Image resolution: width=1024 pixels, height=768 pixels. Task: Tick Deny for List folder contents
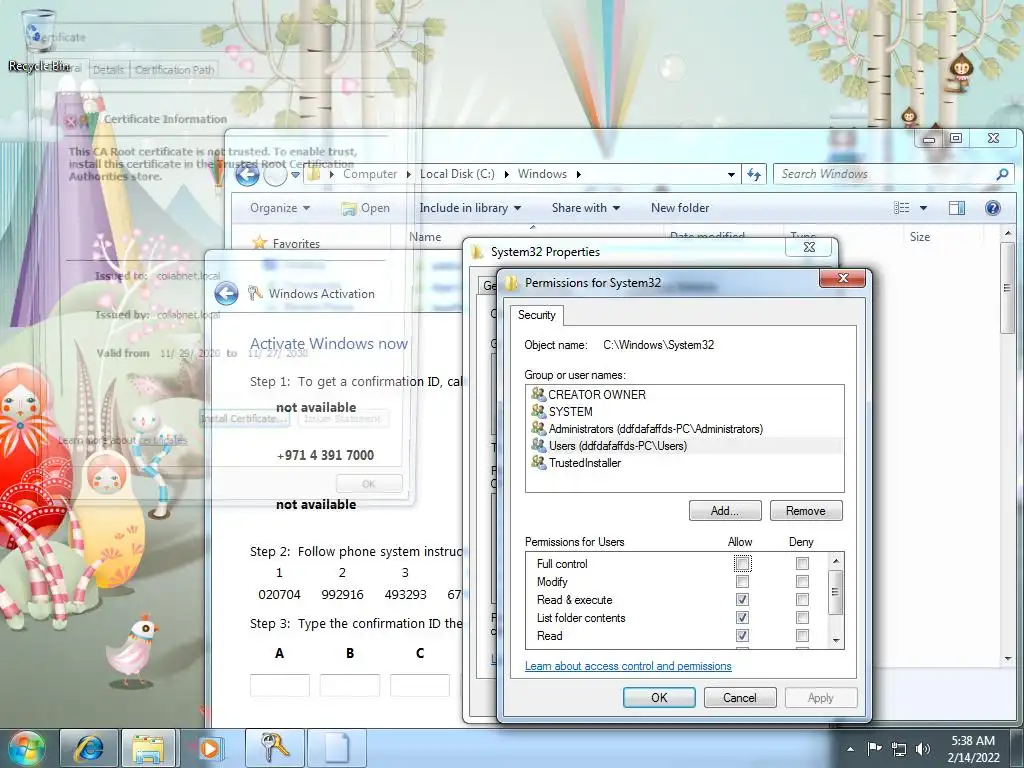802,617
